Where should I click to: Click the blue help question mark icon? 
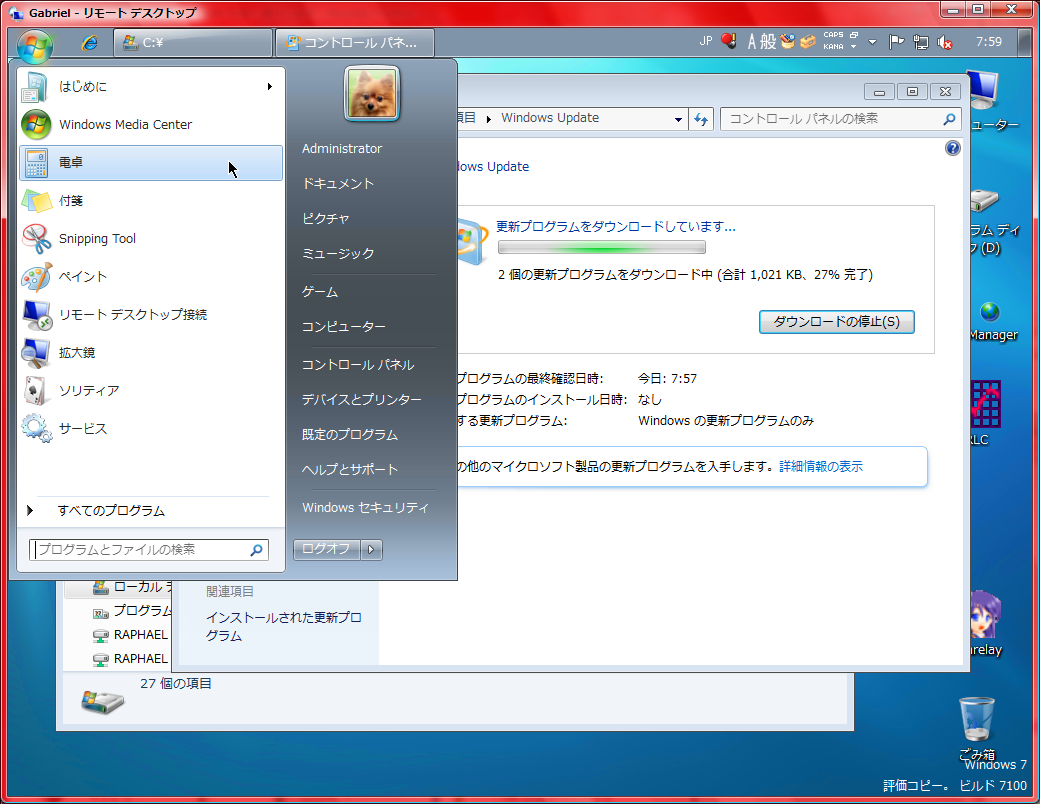pyautogui.click(x=952, y=148)
